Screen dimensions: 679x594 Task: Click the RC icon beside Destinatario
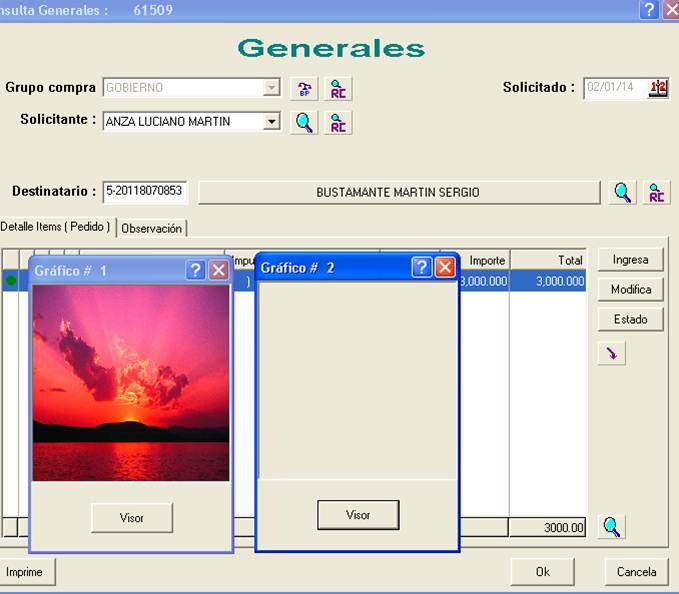(656, 193)
